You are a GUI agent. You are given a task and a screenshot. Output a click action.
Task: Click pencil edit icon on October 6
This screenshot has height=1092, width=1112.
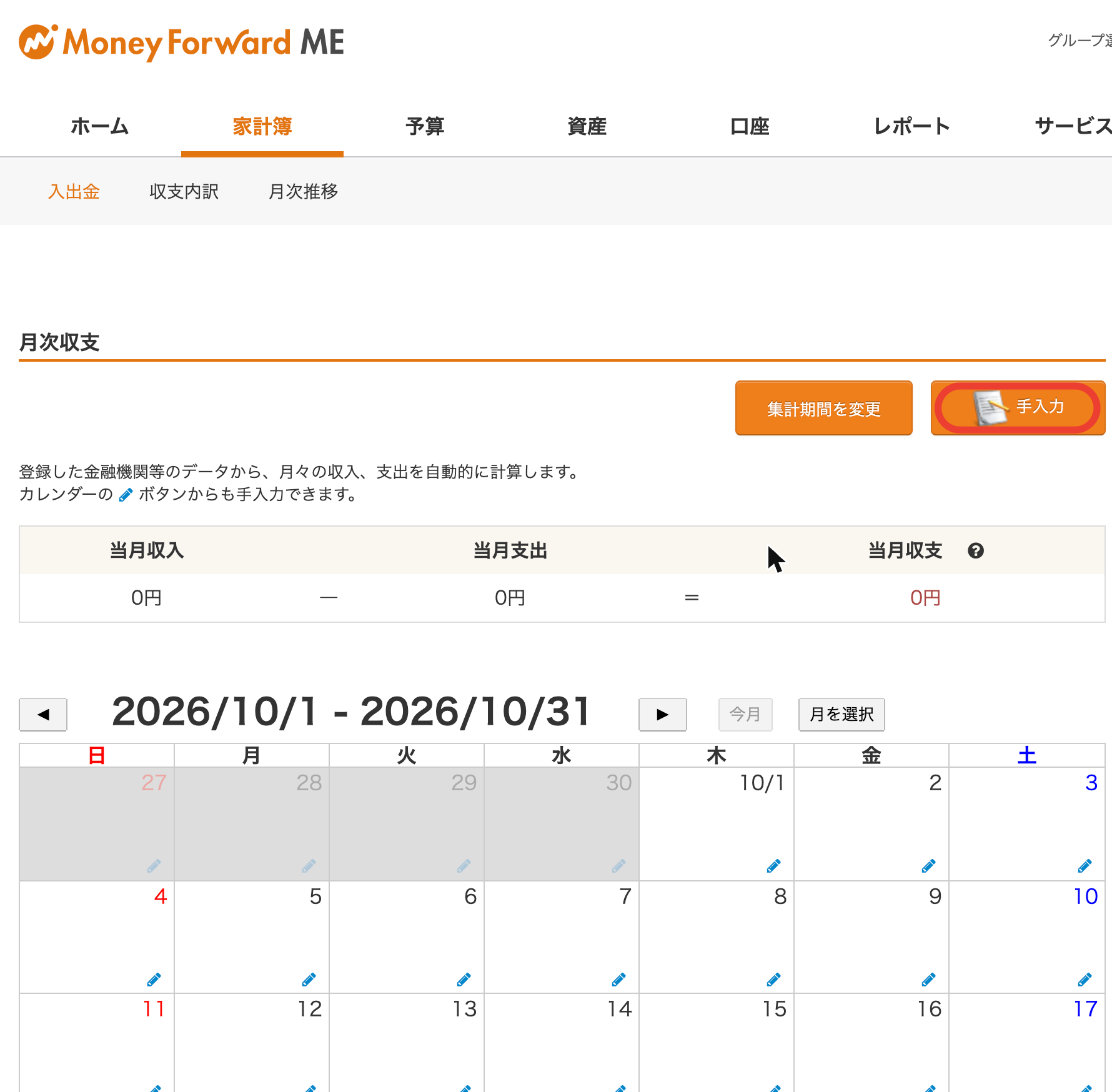pyautogui.click(x=464, y=980)
